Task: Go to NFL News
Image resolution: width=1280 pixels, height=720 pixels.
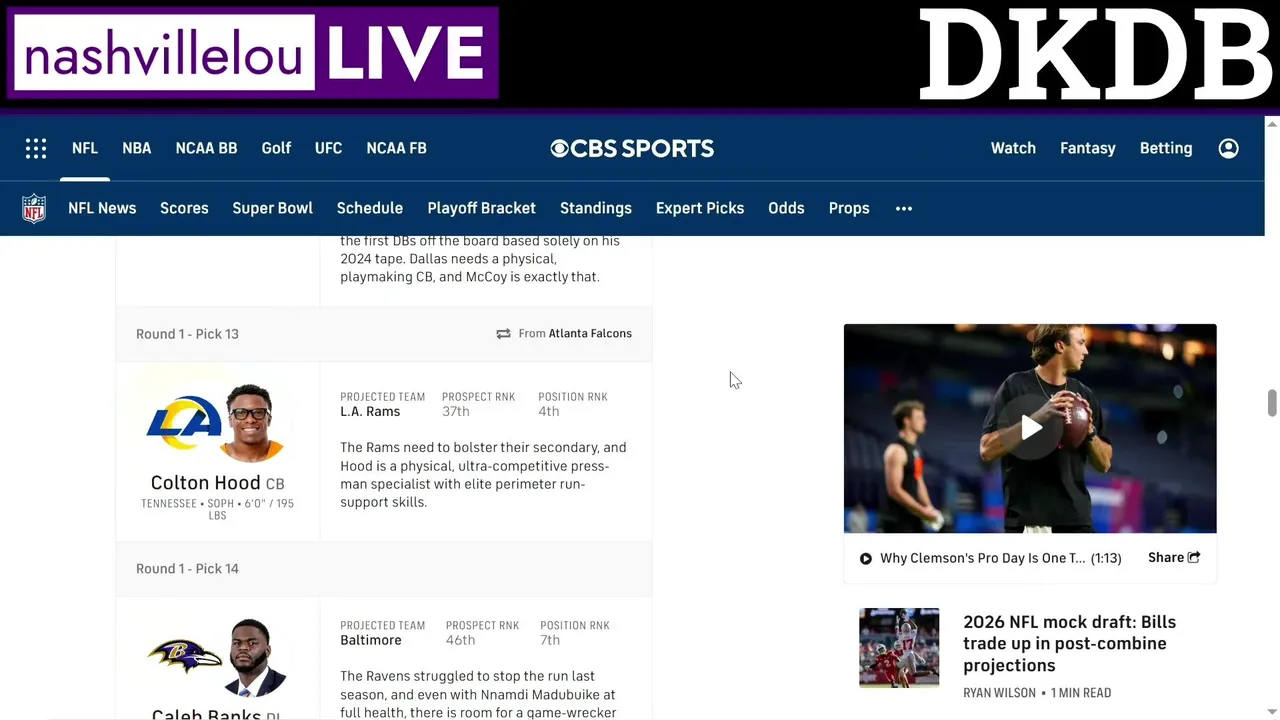Action: click(102, 208)
